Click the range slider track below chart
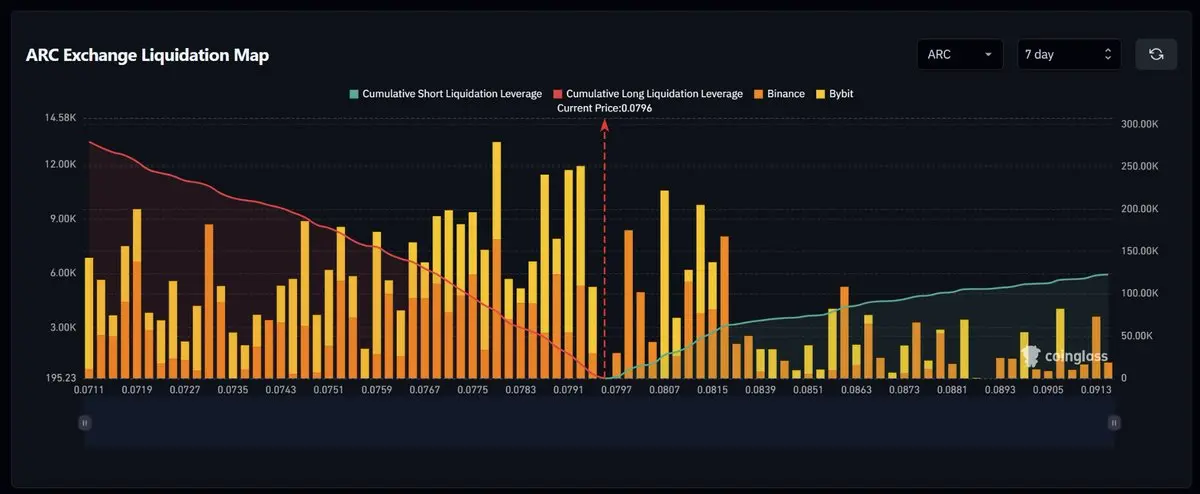 point(600,423)
